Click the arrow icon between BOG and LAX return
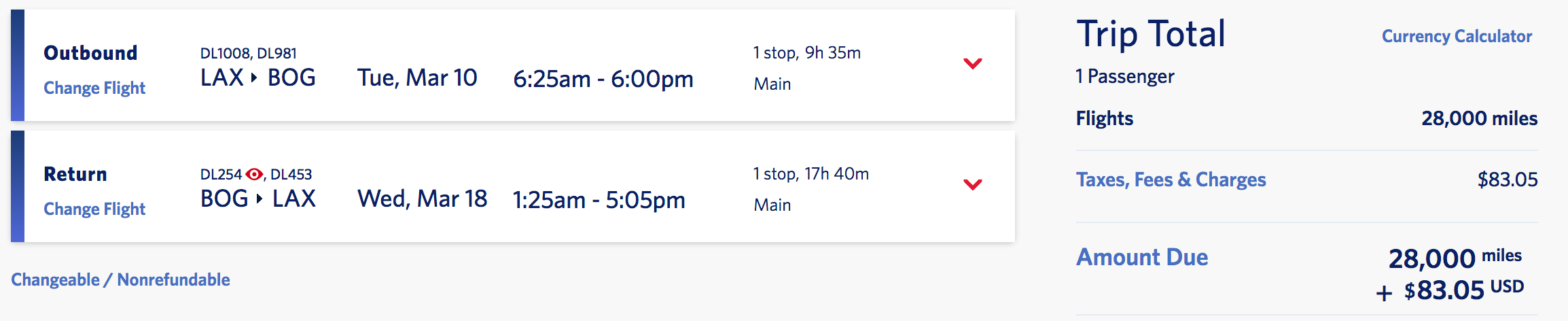Viewport: 1568px width, 321px height. tap(259, 199)
